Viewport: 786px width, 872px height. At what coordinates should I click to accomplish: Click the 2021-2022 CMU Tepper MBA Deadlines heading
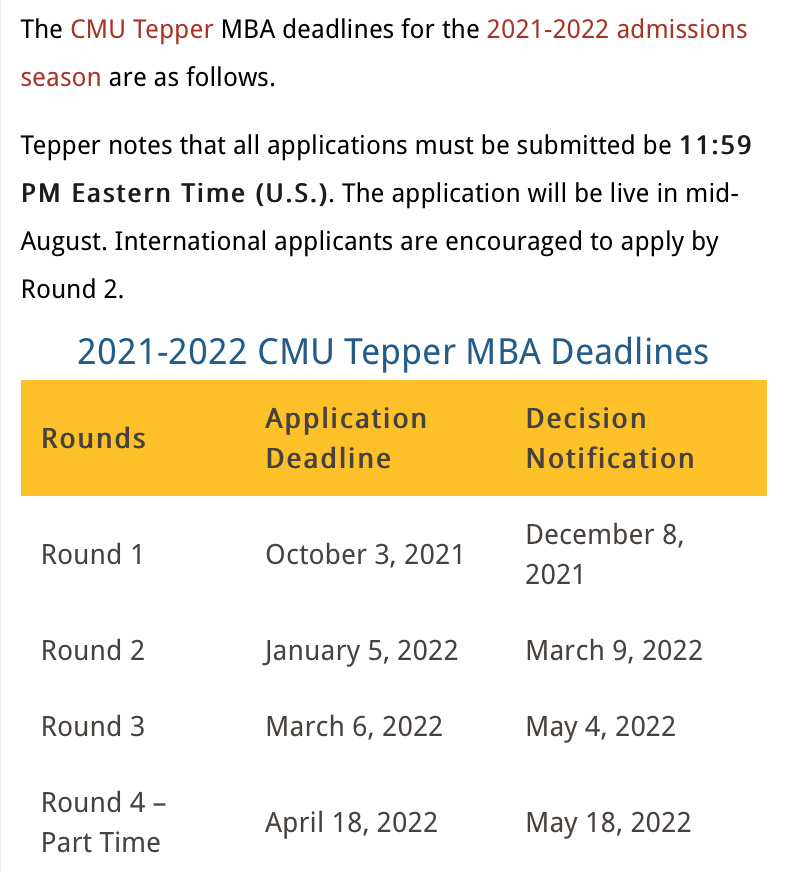coord(393,352)
